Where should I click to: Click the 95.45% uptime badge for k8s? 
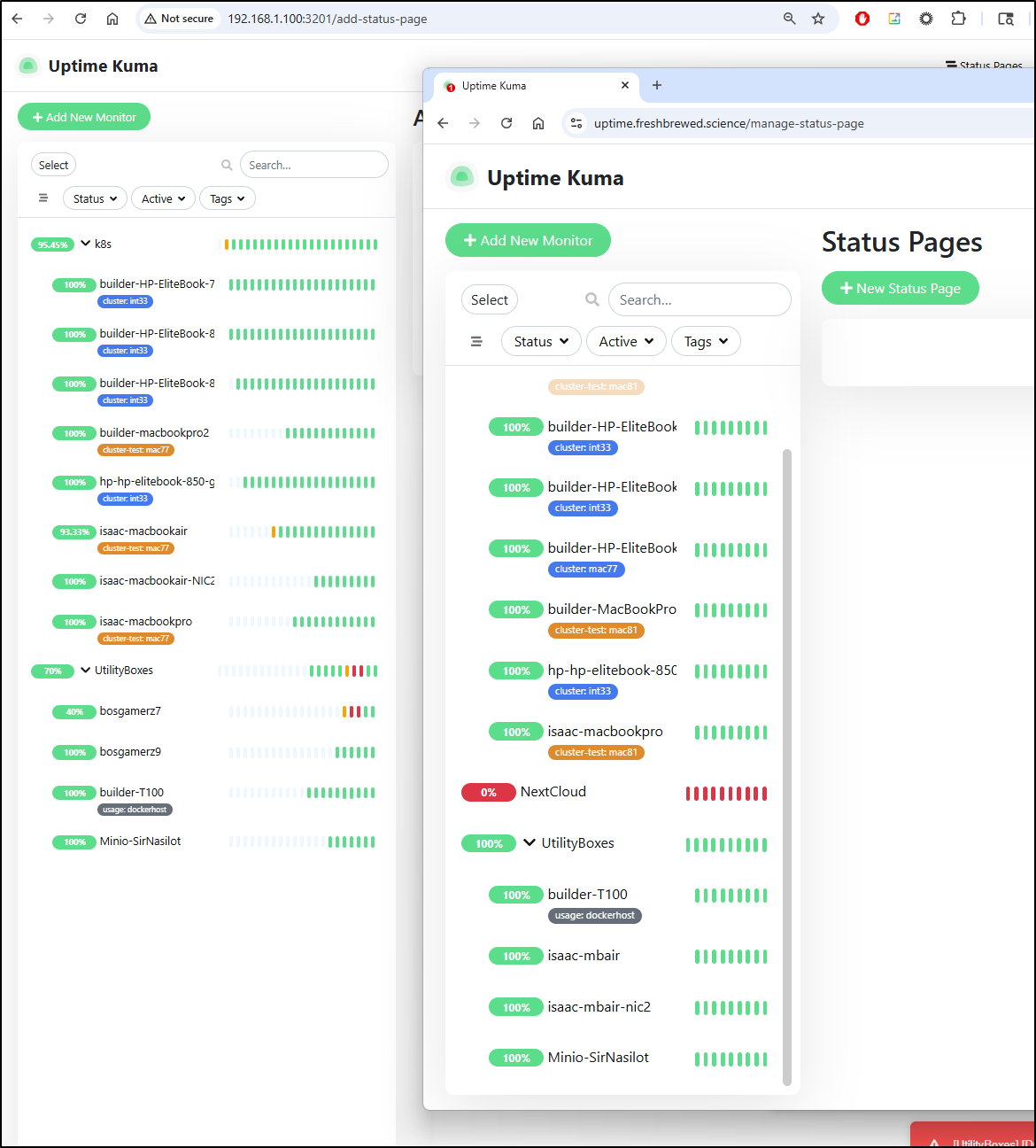pyautogui.click(x=53, y=244)
